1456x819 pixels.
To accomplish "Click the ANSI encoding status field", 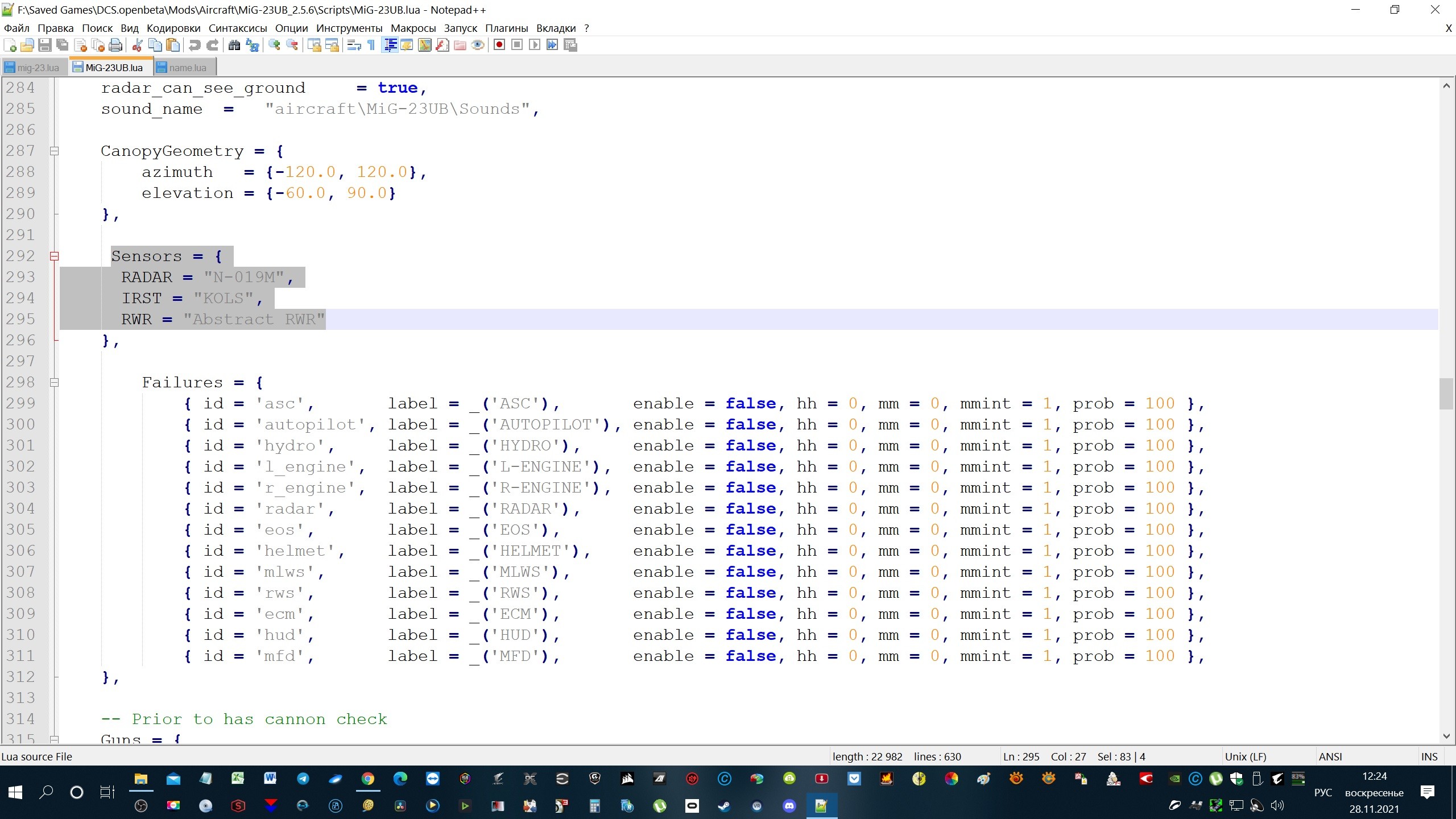I will click(1330, 756).
